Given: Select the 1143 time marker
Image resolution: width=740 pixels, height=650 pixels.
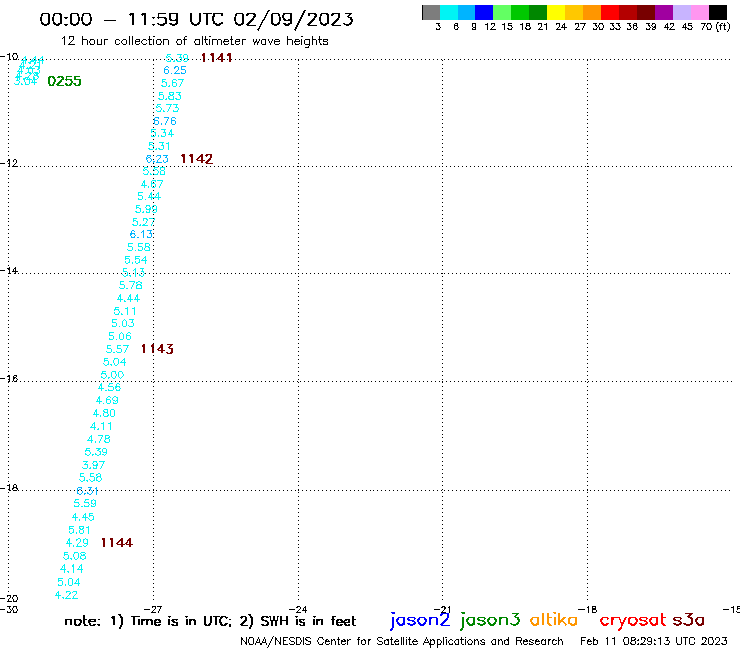Looking at the screenshot, I should [x=157, y=349].
